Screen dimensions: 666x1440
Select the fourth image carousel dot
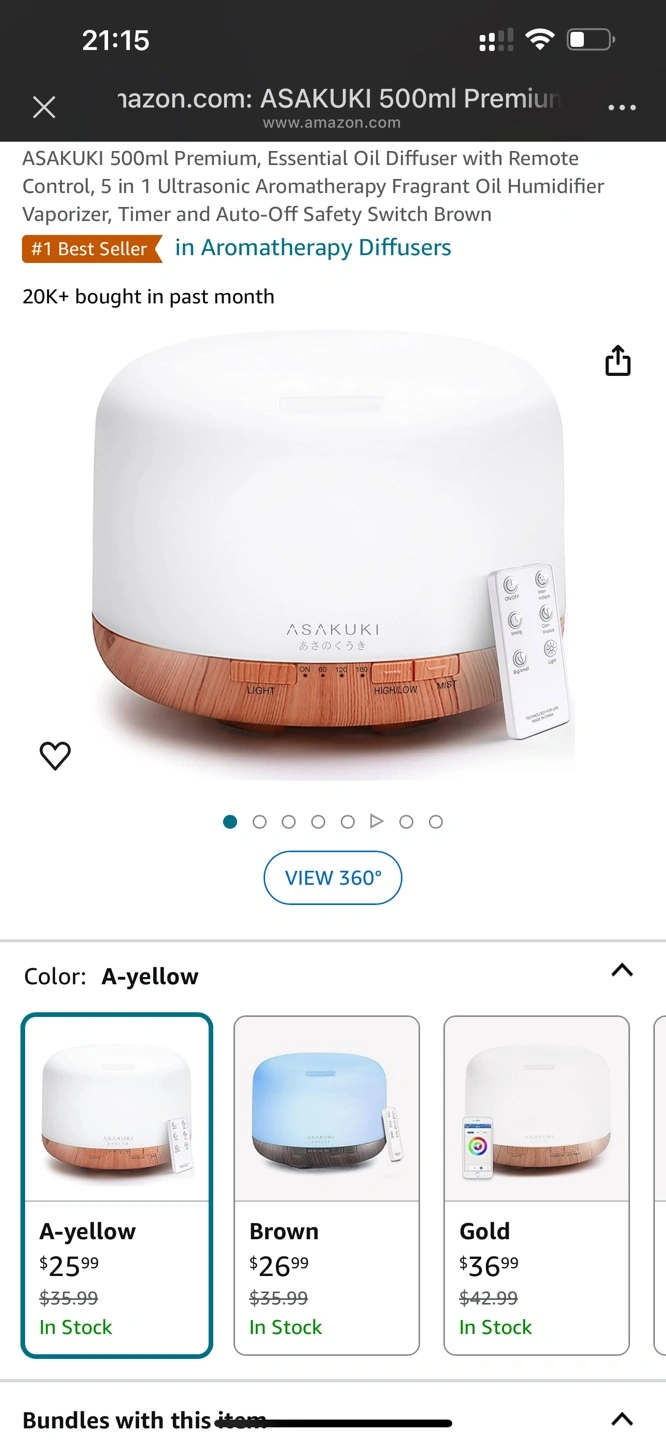[x=318, y=822]
